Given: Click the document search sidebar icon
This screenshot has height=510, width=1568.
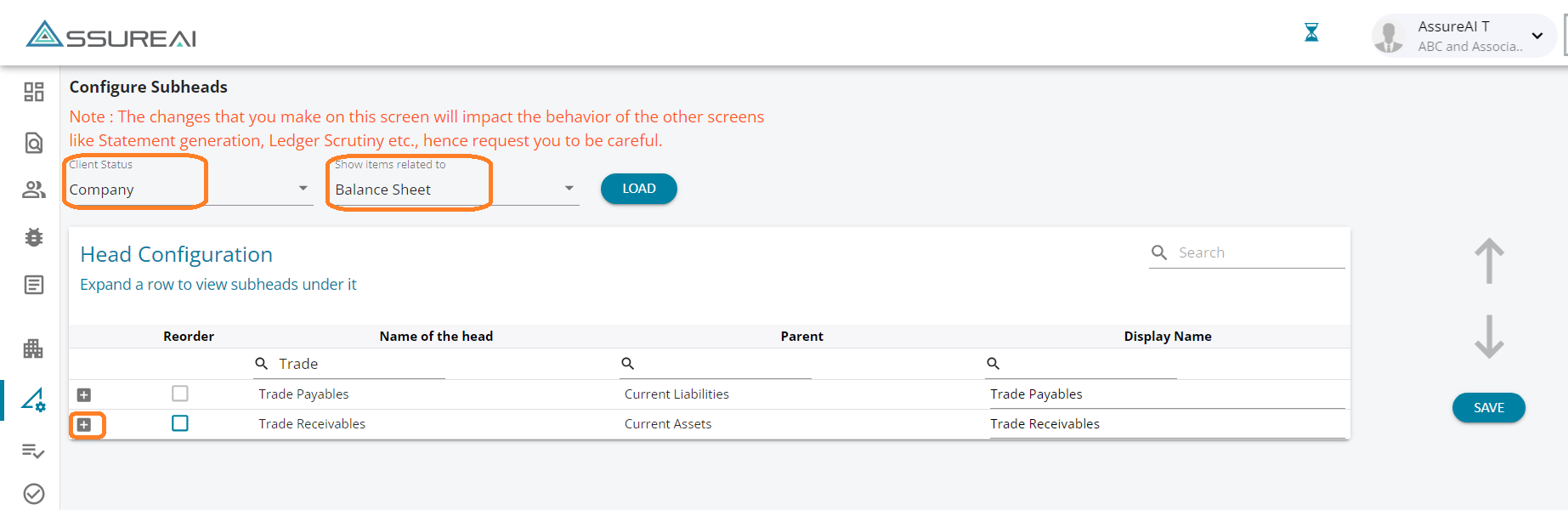Looking at the screenshot, I should pyautogui.click(x=34, y=143).
